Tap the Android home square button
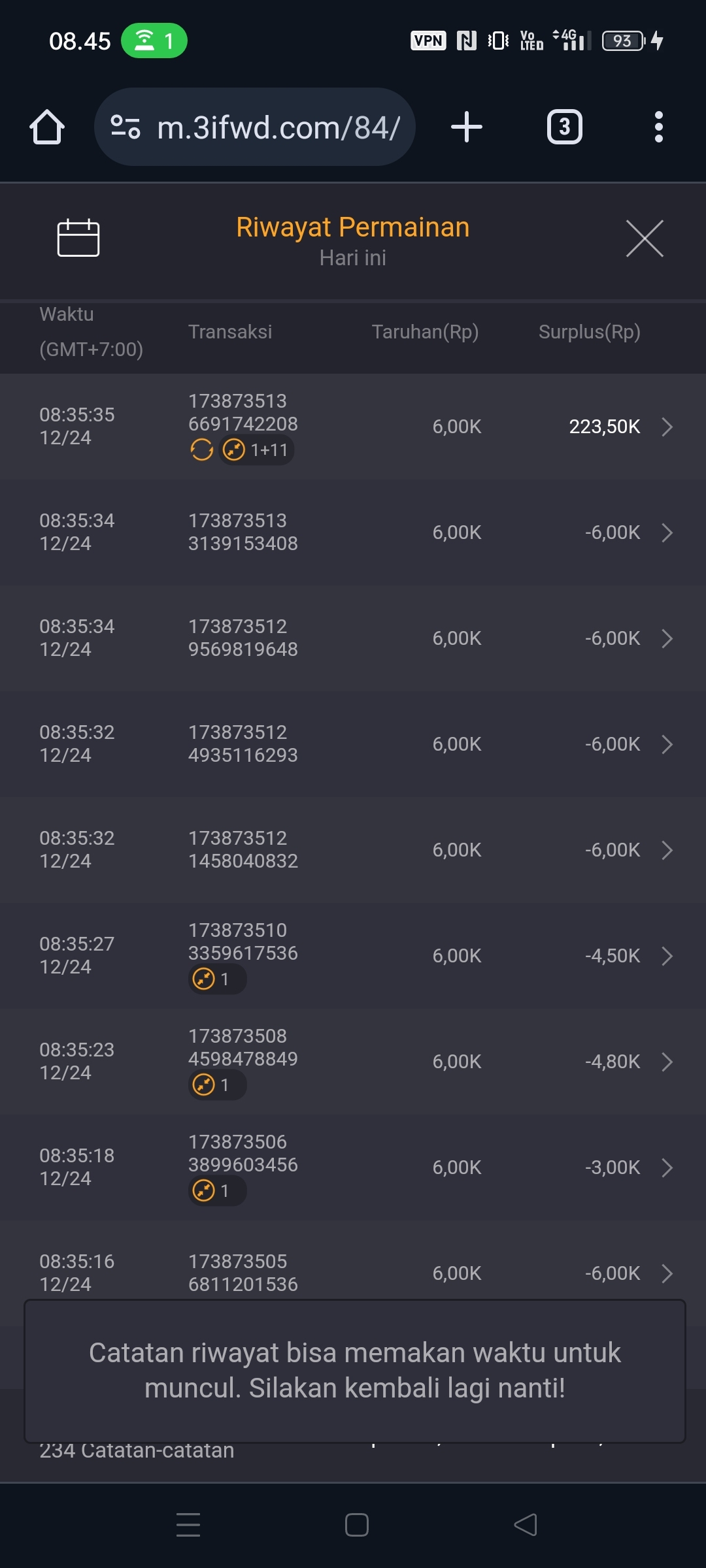 357,1525
